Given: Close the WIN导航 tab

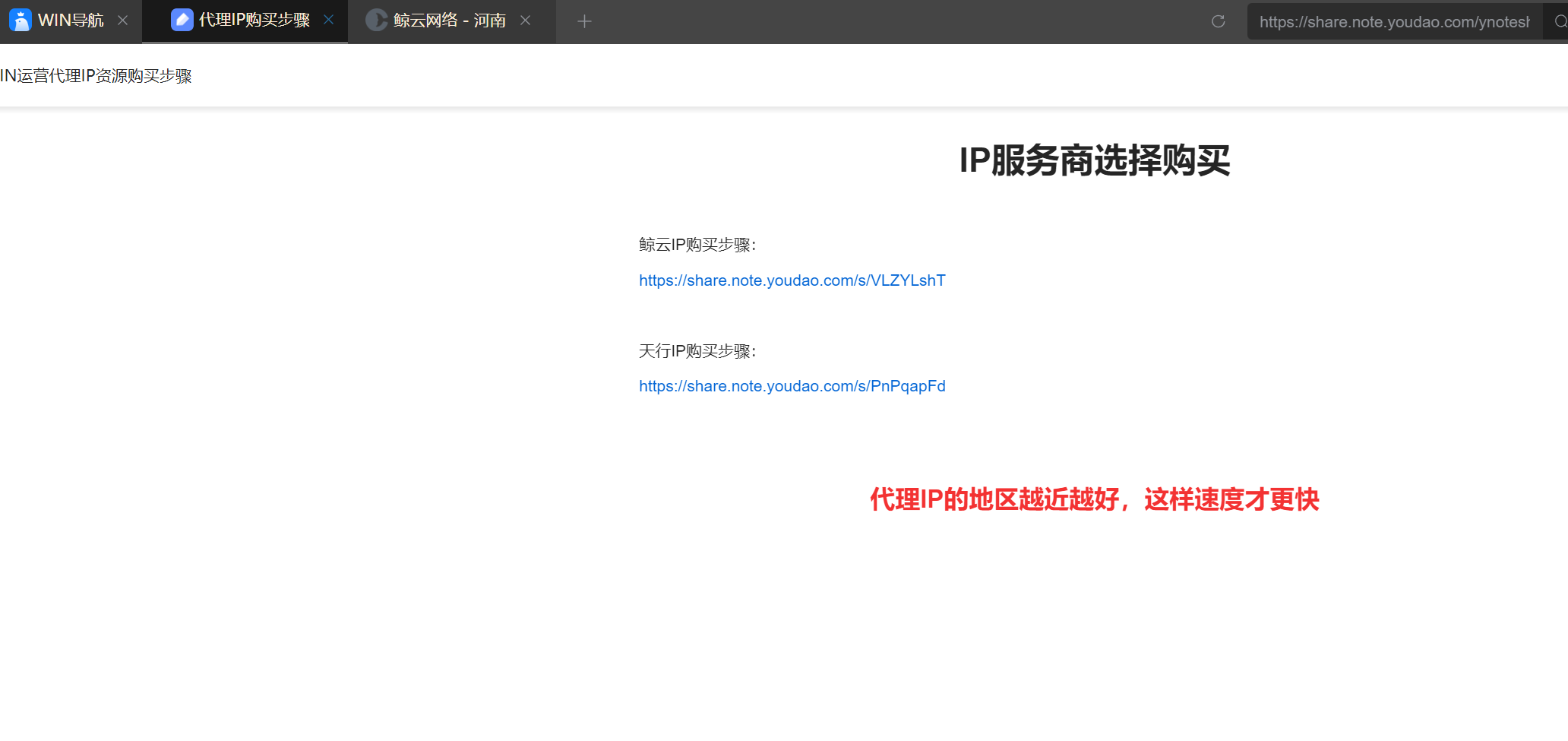Looking at the screenshot, I should 122,21.
